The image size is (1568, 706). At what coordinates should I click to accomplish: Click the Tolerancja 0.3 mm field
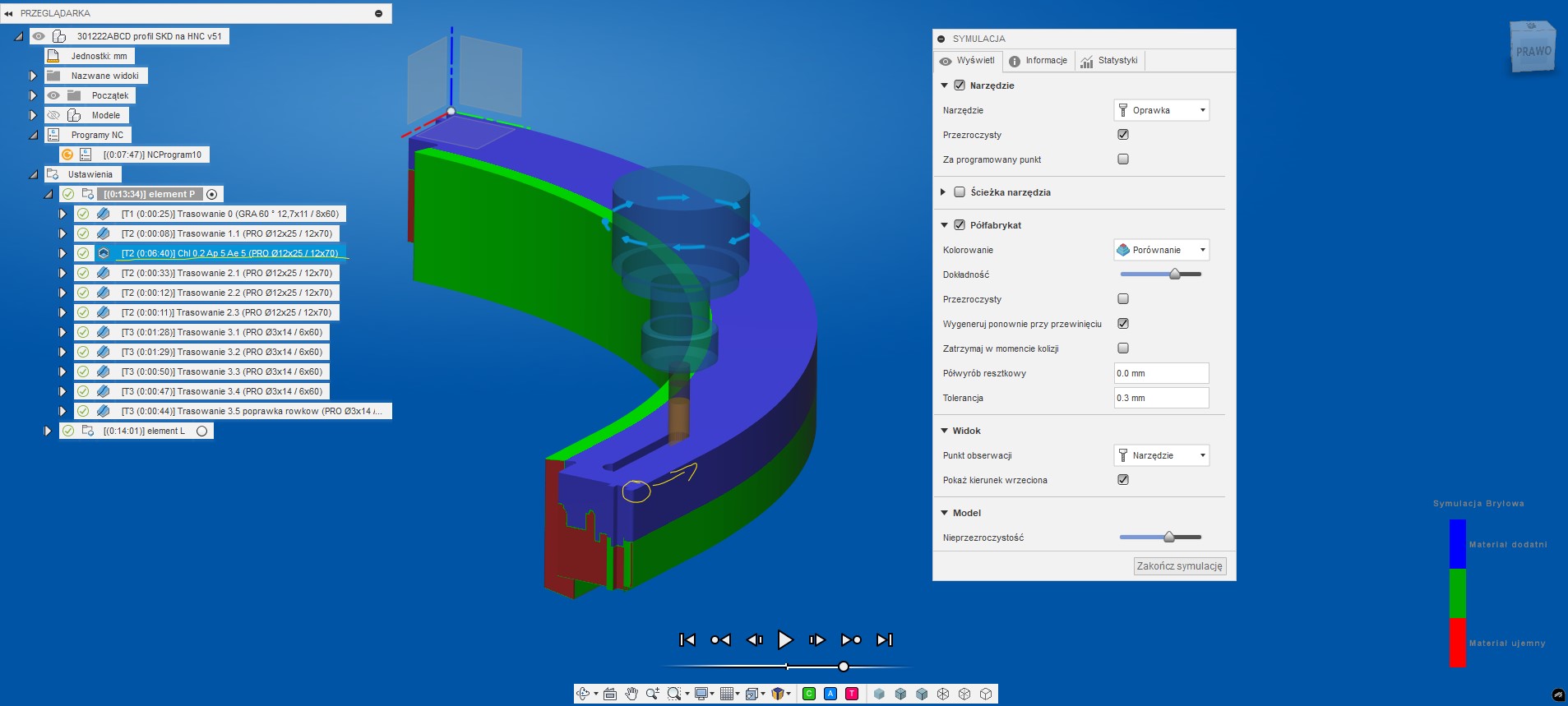click(x=1161, y=398)
